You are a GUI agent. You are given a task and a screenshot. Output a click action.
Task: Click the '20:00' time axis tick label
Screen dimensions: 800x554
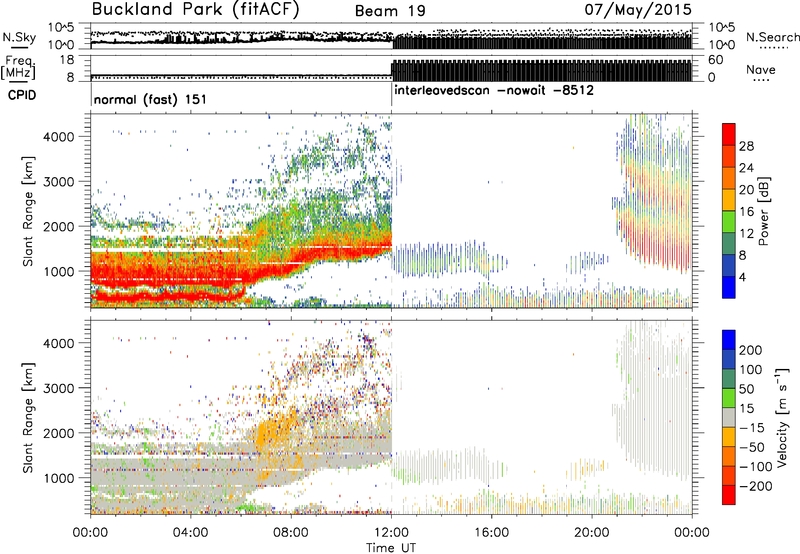pyautogui.click(x=592, y=533)
